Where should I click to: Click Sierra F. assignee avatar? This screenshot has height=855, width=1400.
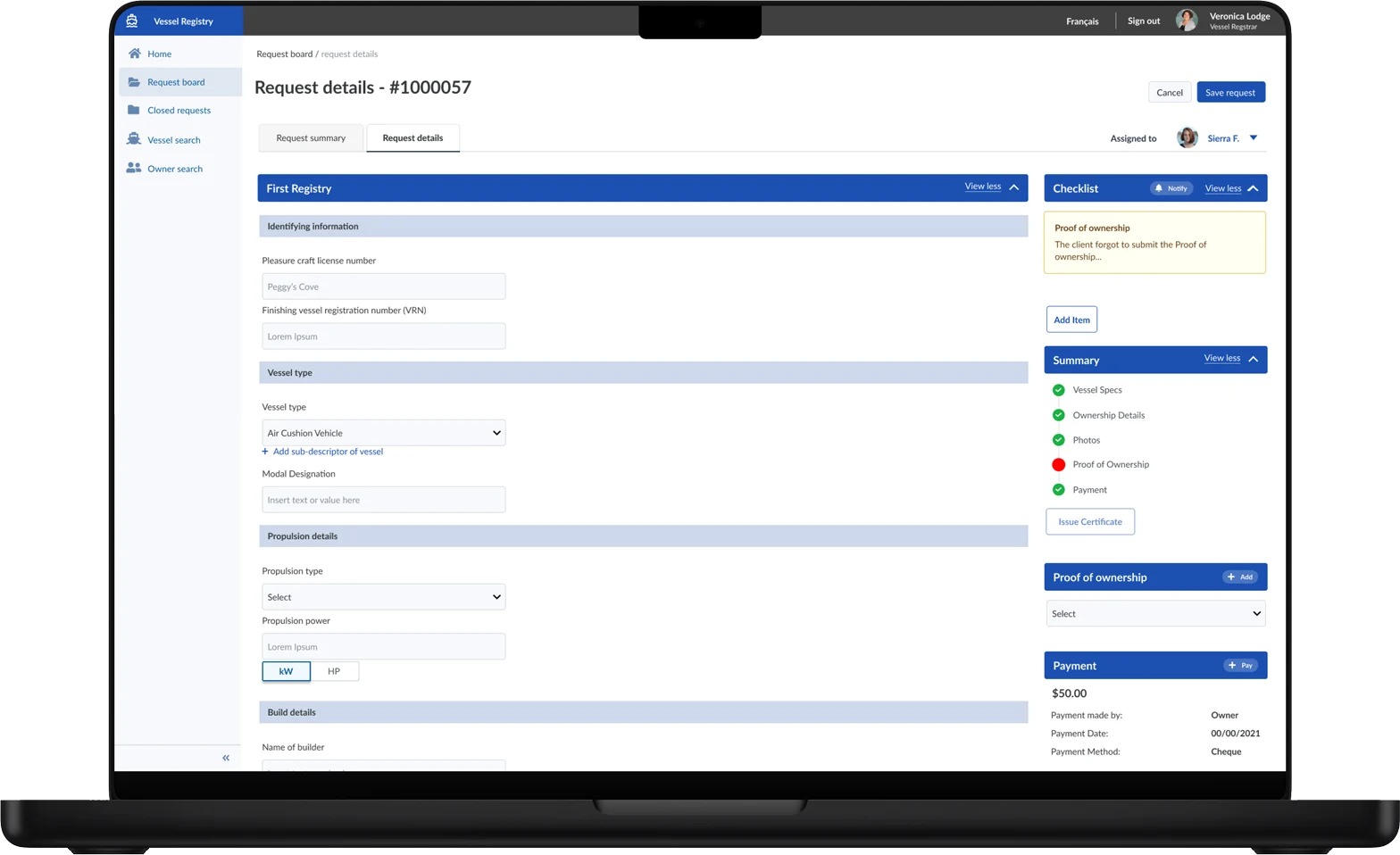(1187, 137)
